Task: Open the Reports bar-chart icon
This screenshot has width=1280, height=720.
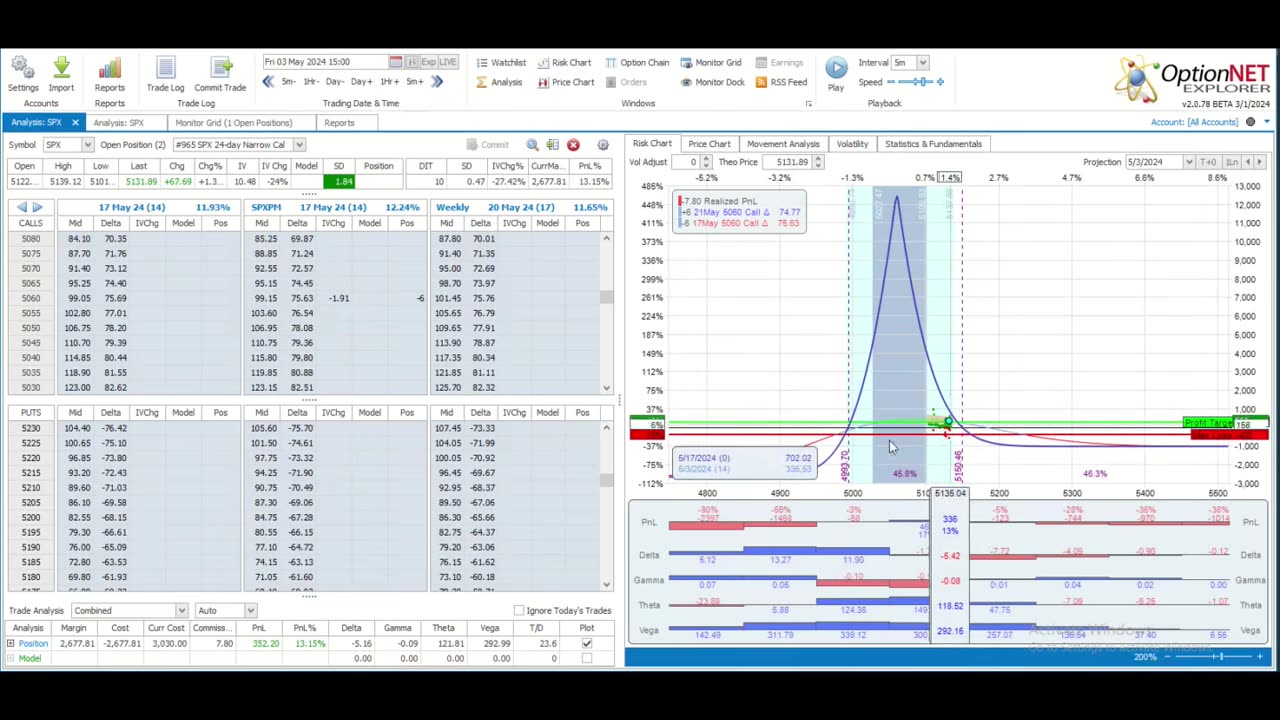Action: pos(110,68)
